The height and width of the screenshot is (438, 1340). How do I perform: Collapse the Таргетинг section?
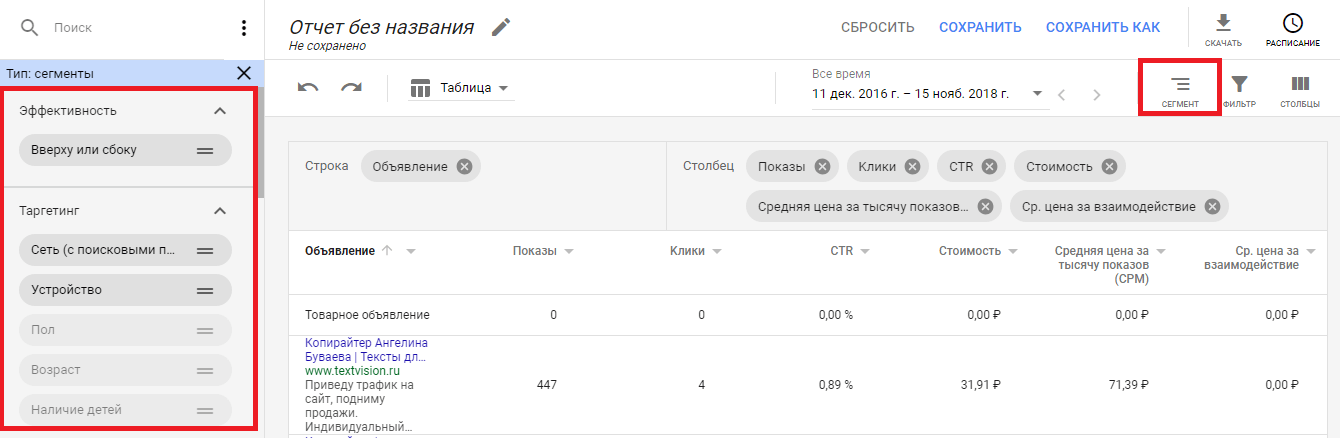(221, 211)
